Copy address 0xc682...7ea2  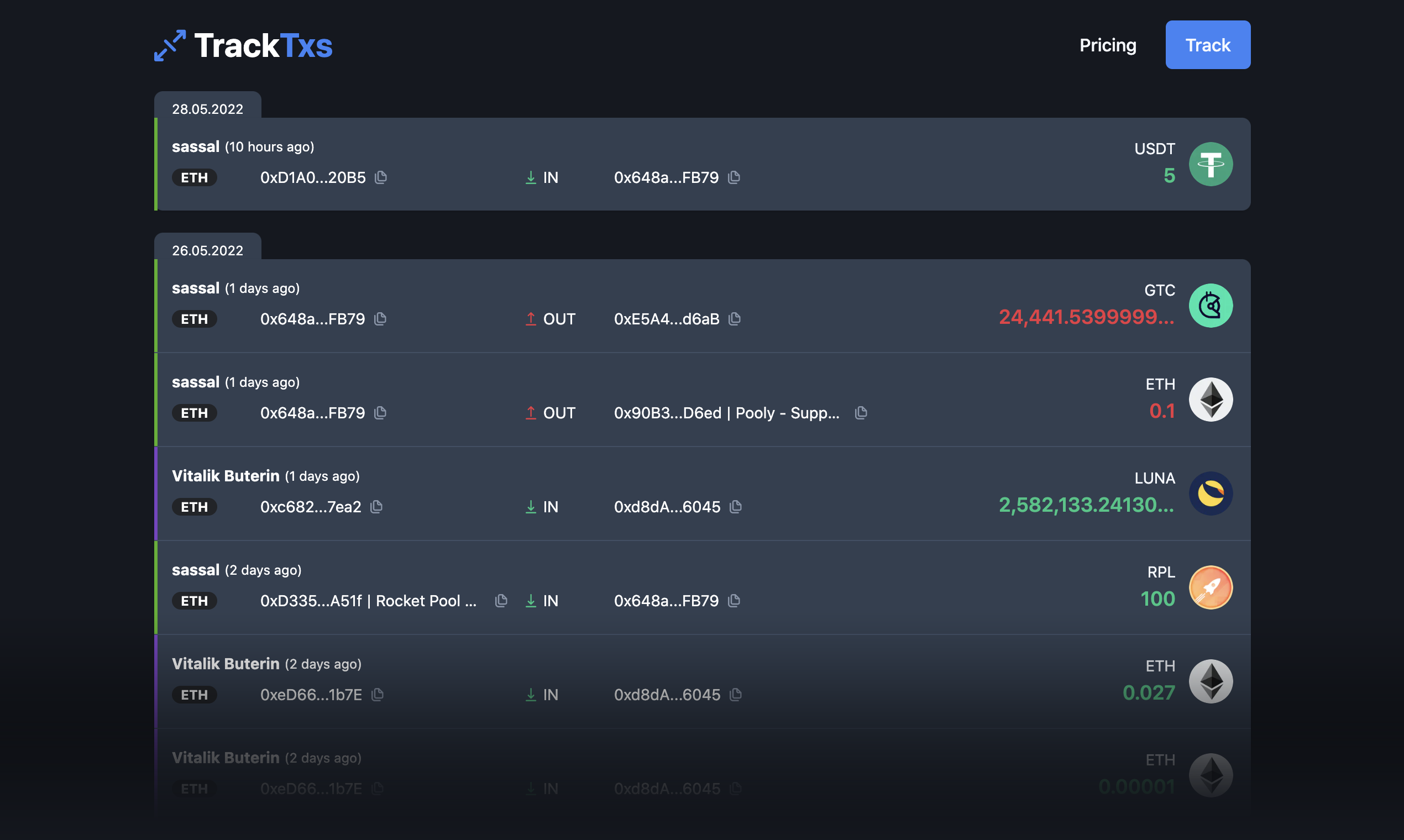point(376,507)
